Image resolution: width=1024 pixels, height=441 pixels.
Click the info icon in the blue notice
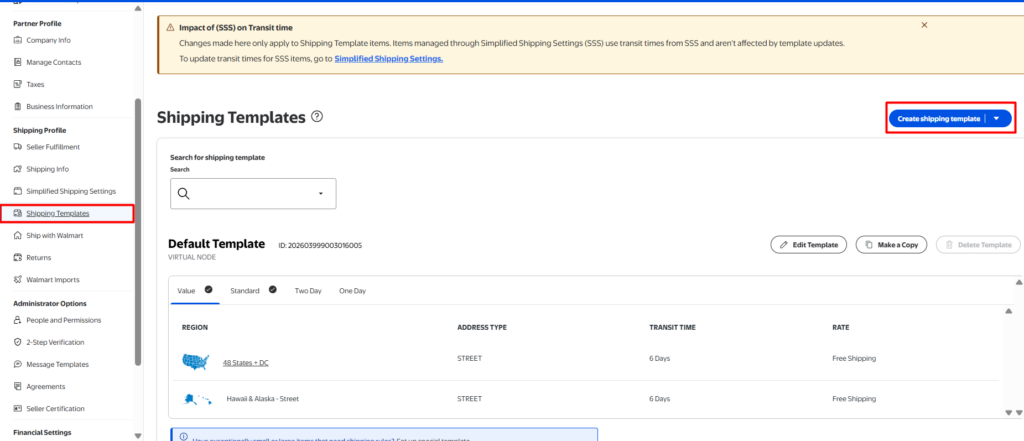[x=184, y=436]
